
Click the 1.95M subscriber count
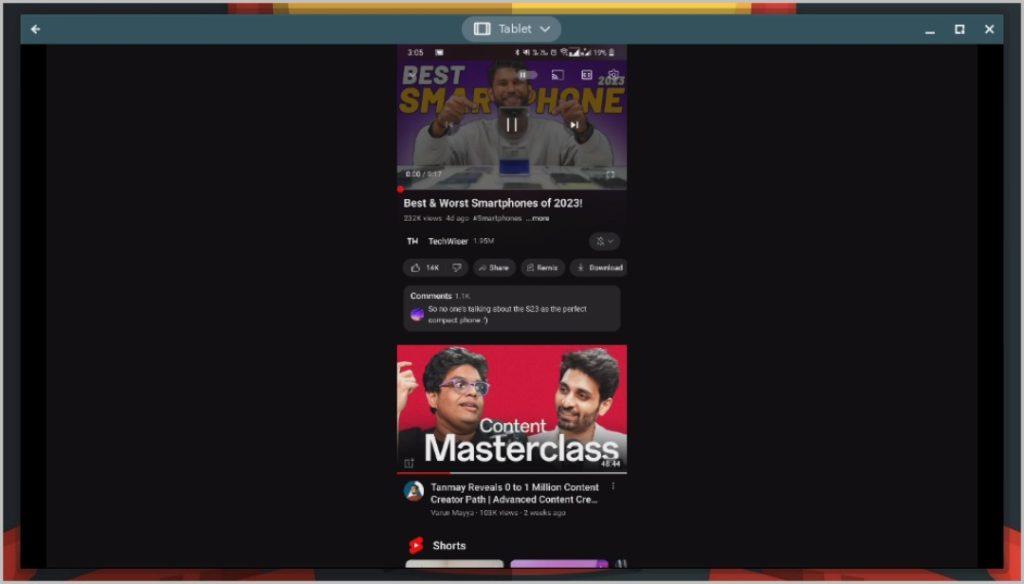click(x=484, y=241)
